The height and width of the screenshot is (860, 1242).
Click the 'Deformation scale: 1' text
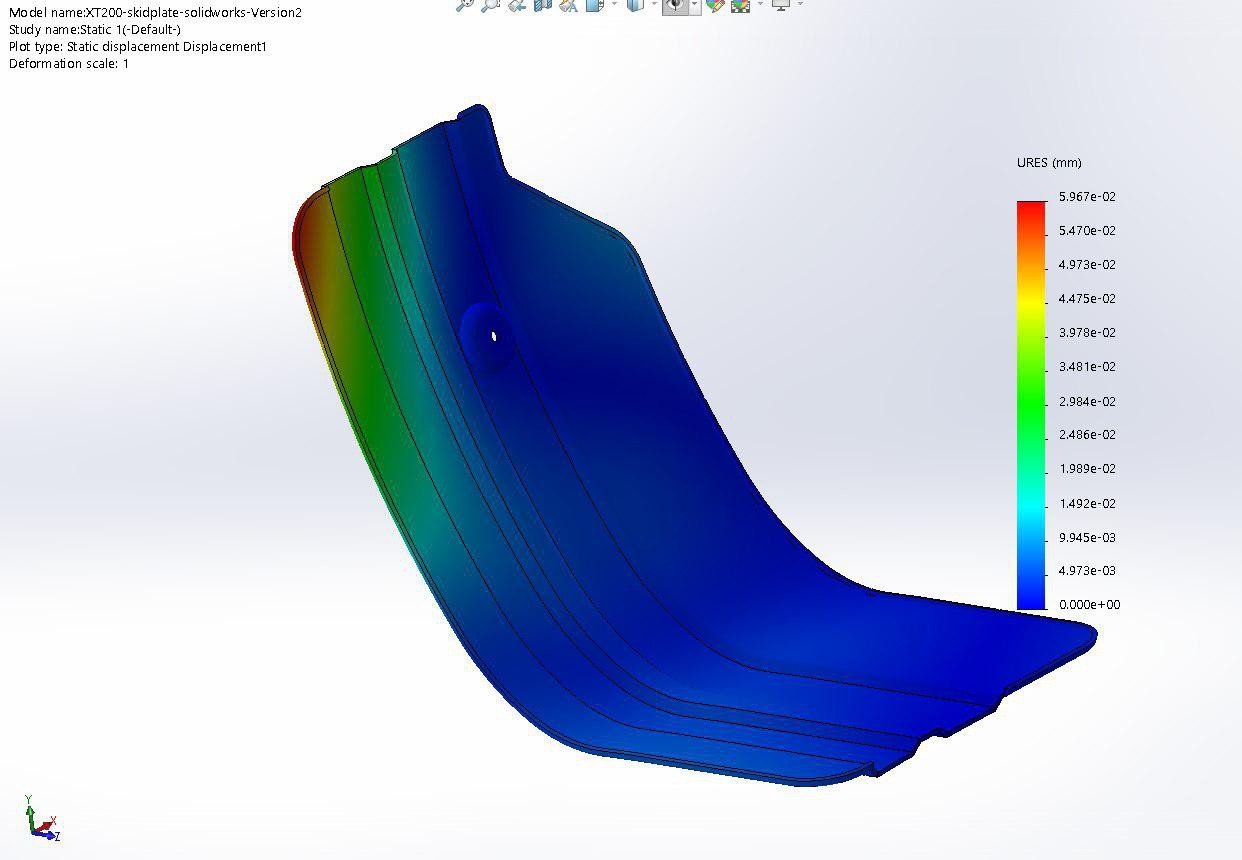tap(69, 64)
